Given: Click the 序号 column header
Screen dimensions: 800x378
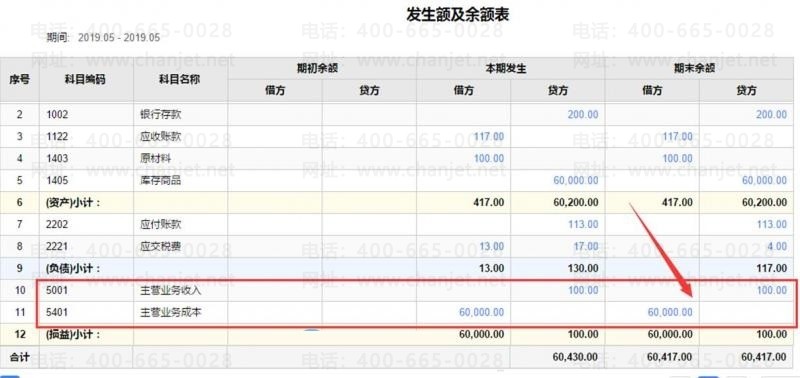Looking at the screenshot, I should 20,80.
